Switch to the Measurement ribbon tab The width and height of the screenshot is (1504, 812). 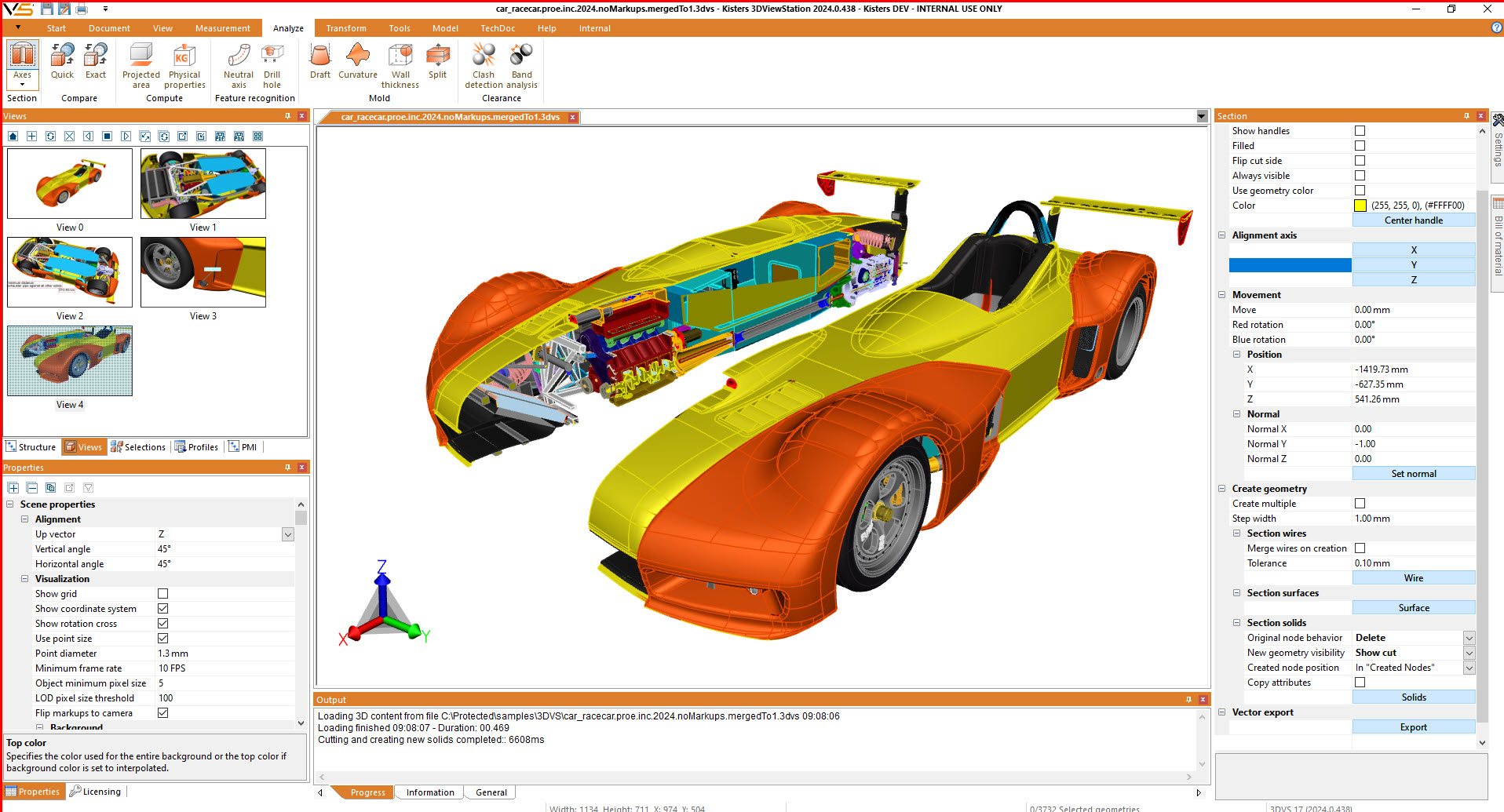tap(223, 28)
